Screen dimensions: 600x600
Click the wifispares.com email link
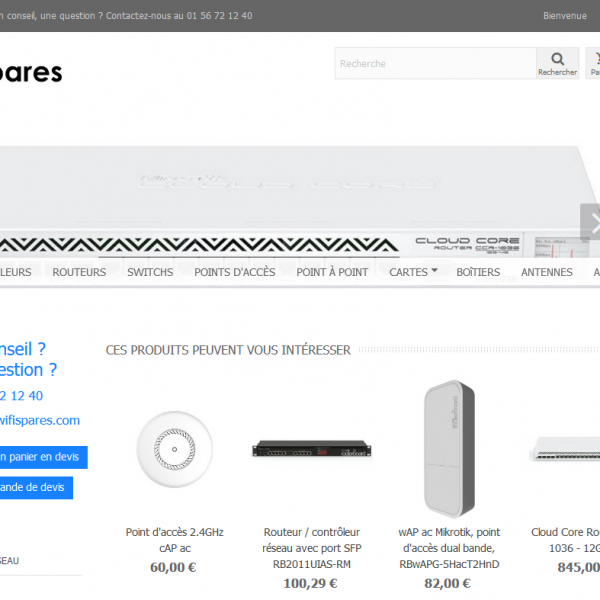(x=40, y=420)
